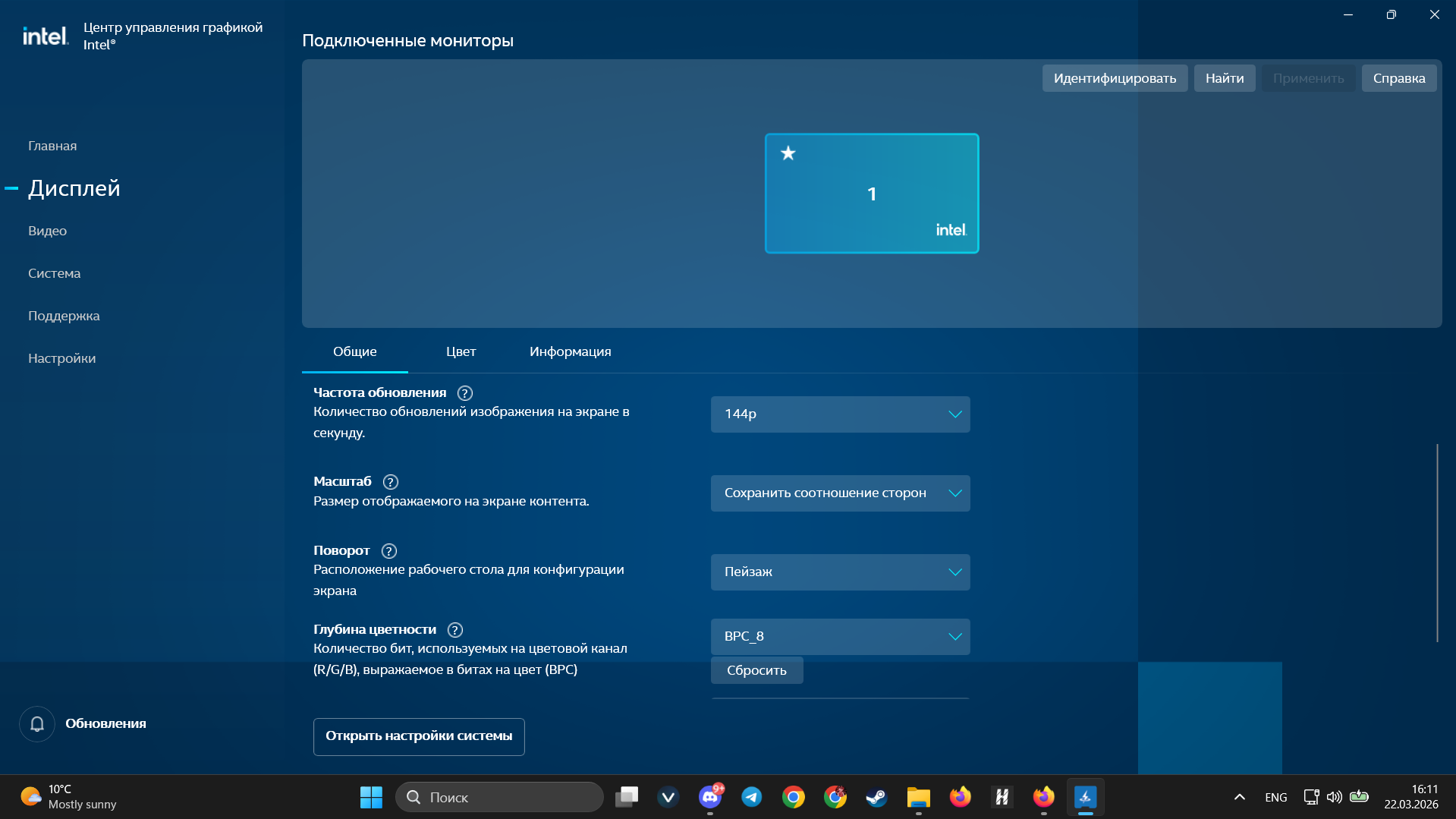Open the BPC_8 color depth dropdown
The height and width of the screenshot is (819, 1456).
coord(840,637)
